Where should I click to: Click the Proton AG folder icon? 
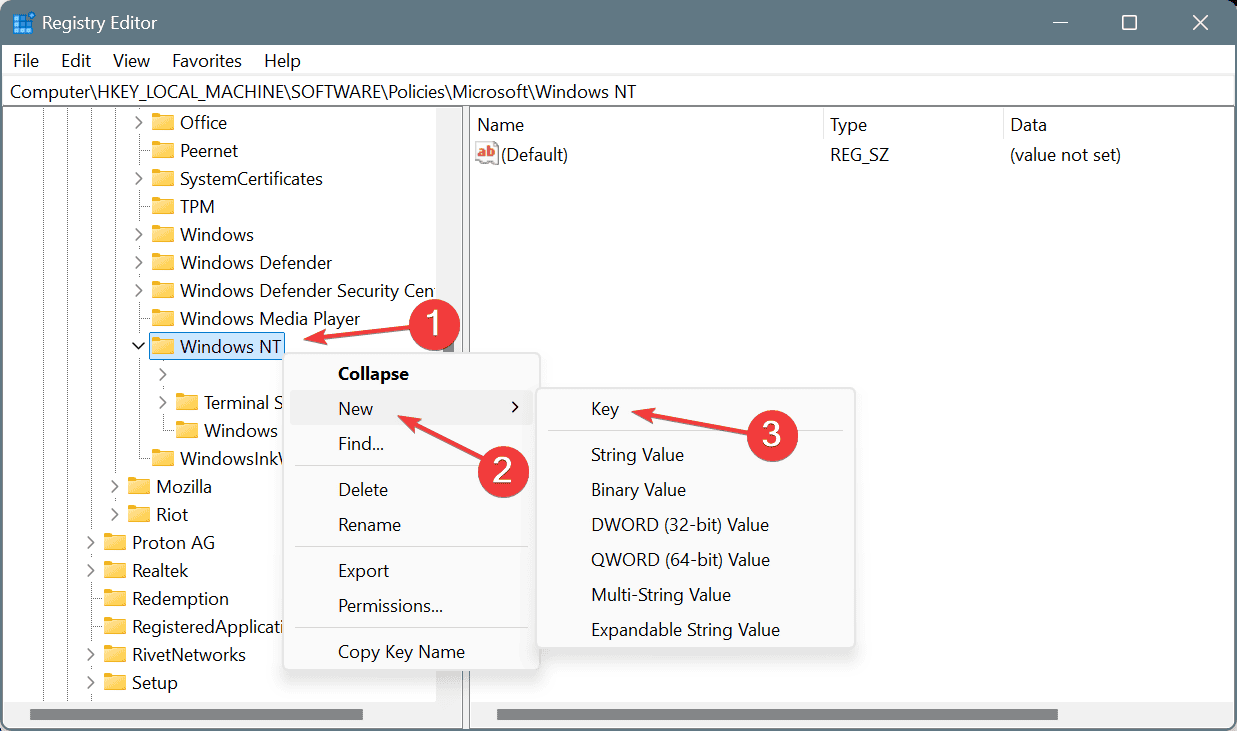coord(115,542)
